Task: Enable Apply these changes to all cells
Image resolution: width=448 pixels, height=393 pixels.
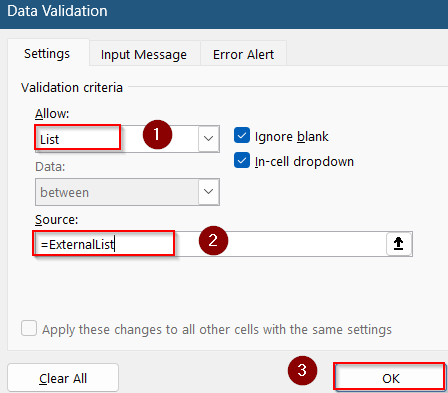Action: click(29, 328)
